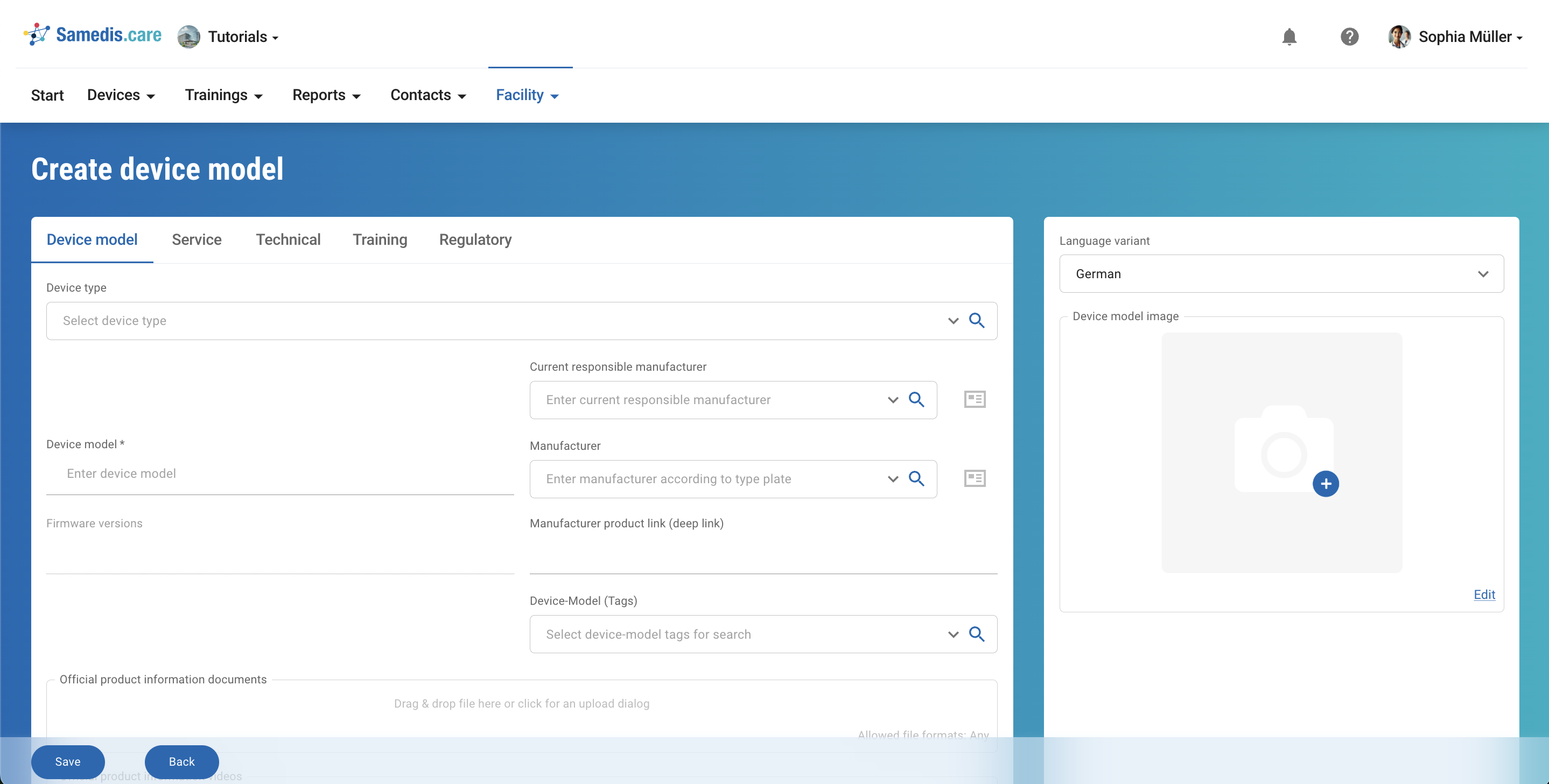The image size is (1549, 784).
Task: Click the device type search magnifier icon
Action: (x=977, y=321)
